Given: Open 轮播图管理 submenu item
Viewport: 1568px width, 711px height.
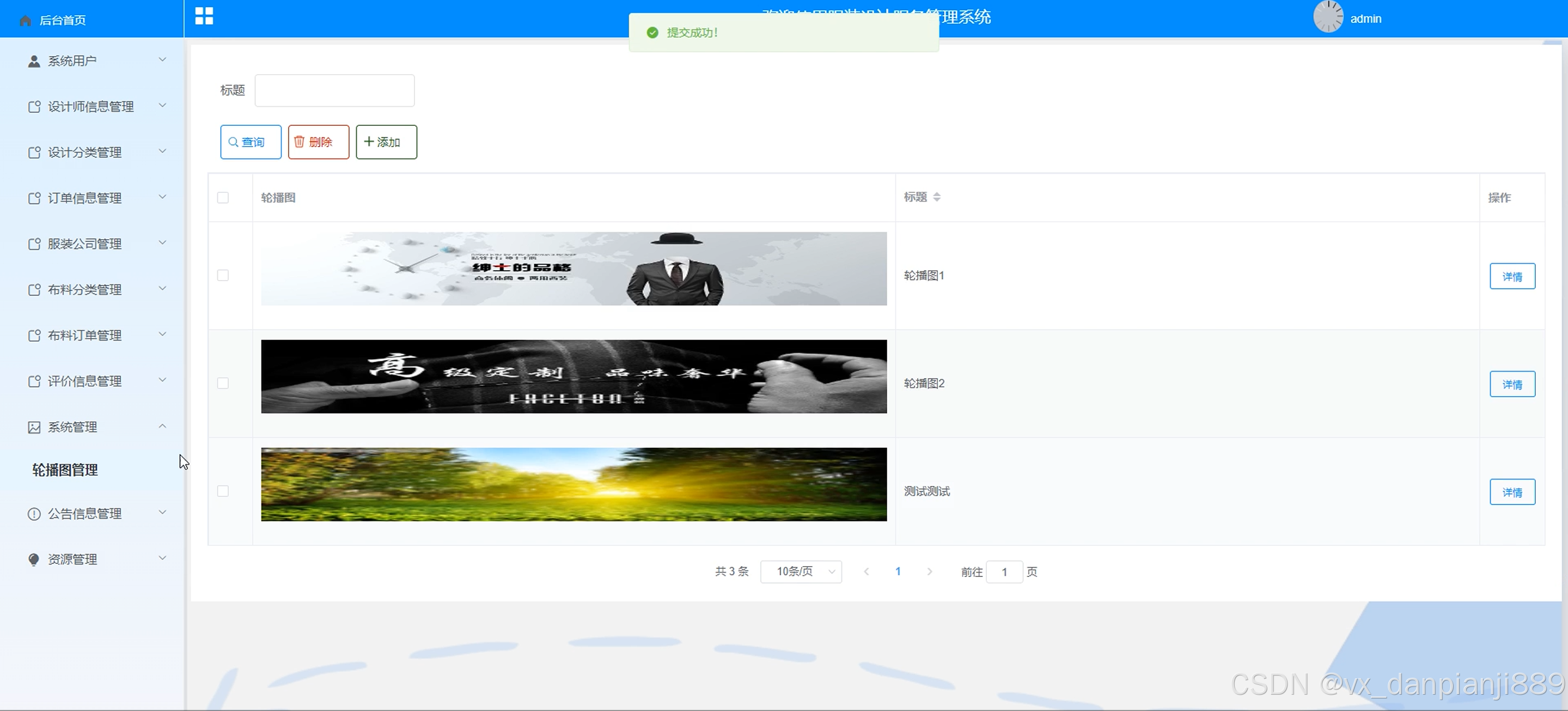Looking at the screenshot, I should point(65,470).
